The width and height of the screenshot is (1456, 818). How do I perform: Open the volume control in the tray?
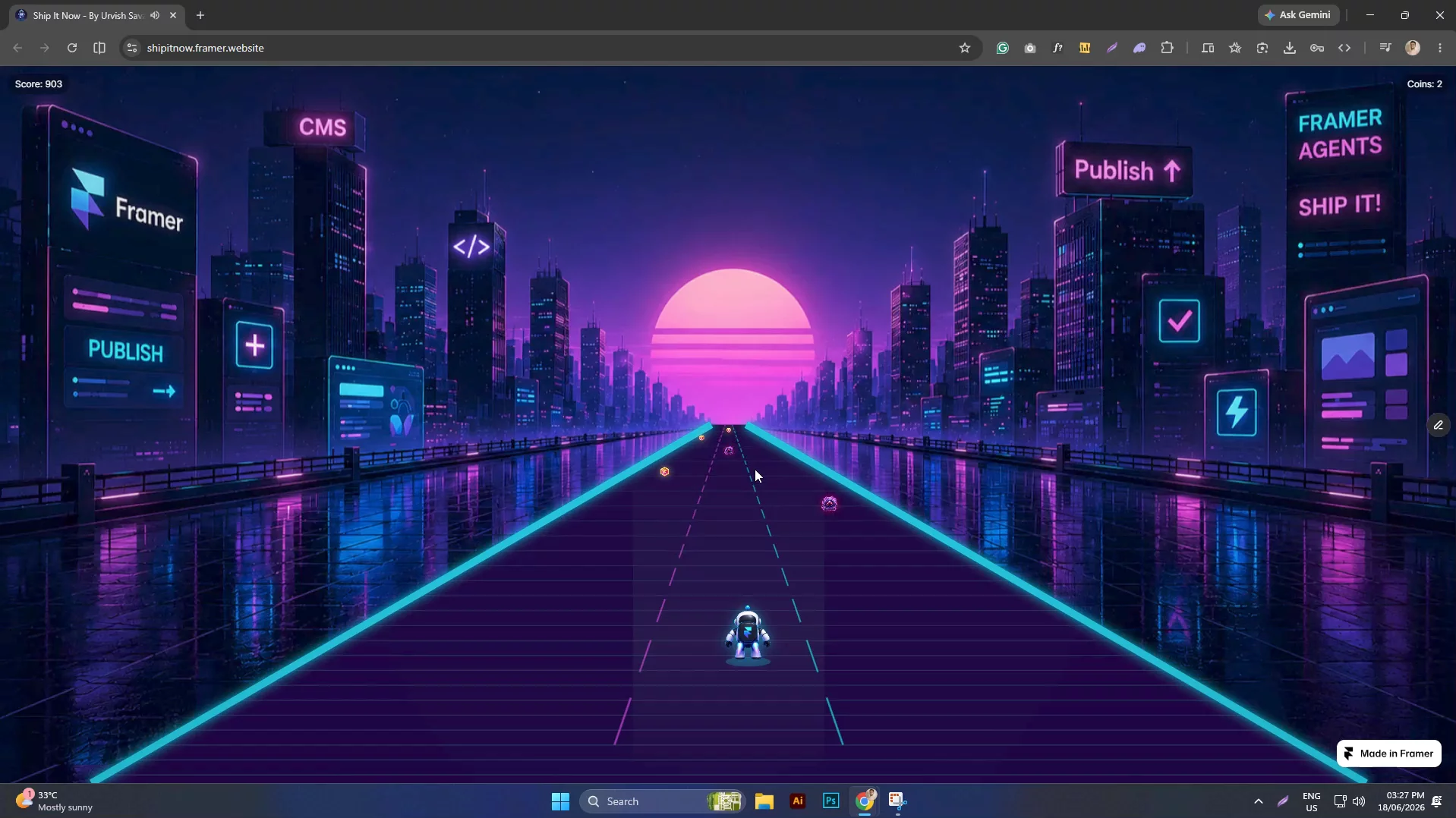pos(1359,801)
